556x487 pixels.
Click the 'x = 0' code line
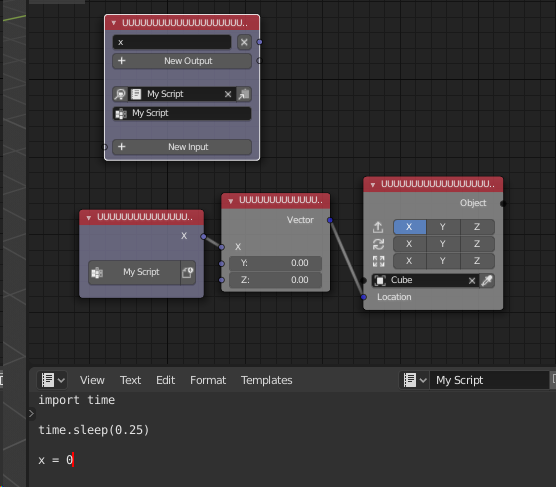(55, 460)
